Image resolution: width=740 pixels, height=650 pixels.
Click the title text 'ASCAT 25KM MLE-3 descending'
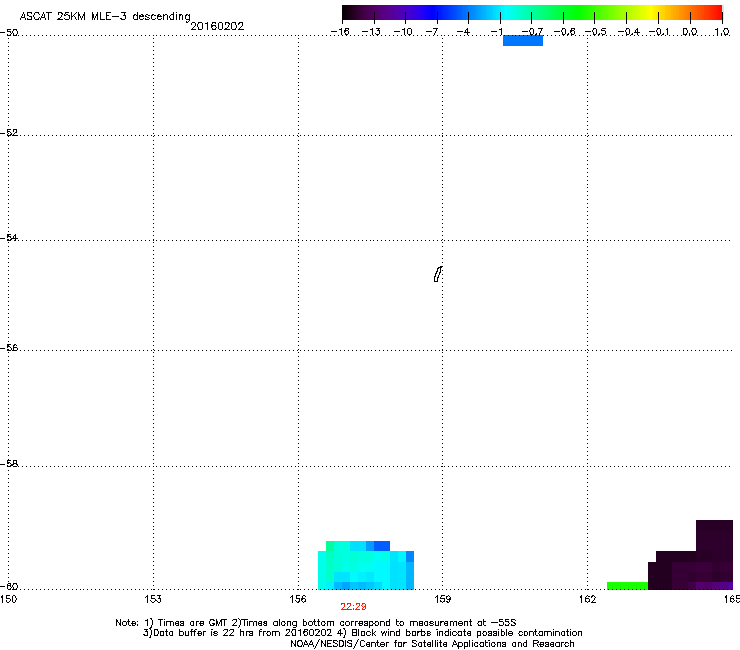pyautogui.click(x=105, y=16)
